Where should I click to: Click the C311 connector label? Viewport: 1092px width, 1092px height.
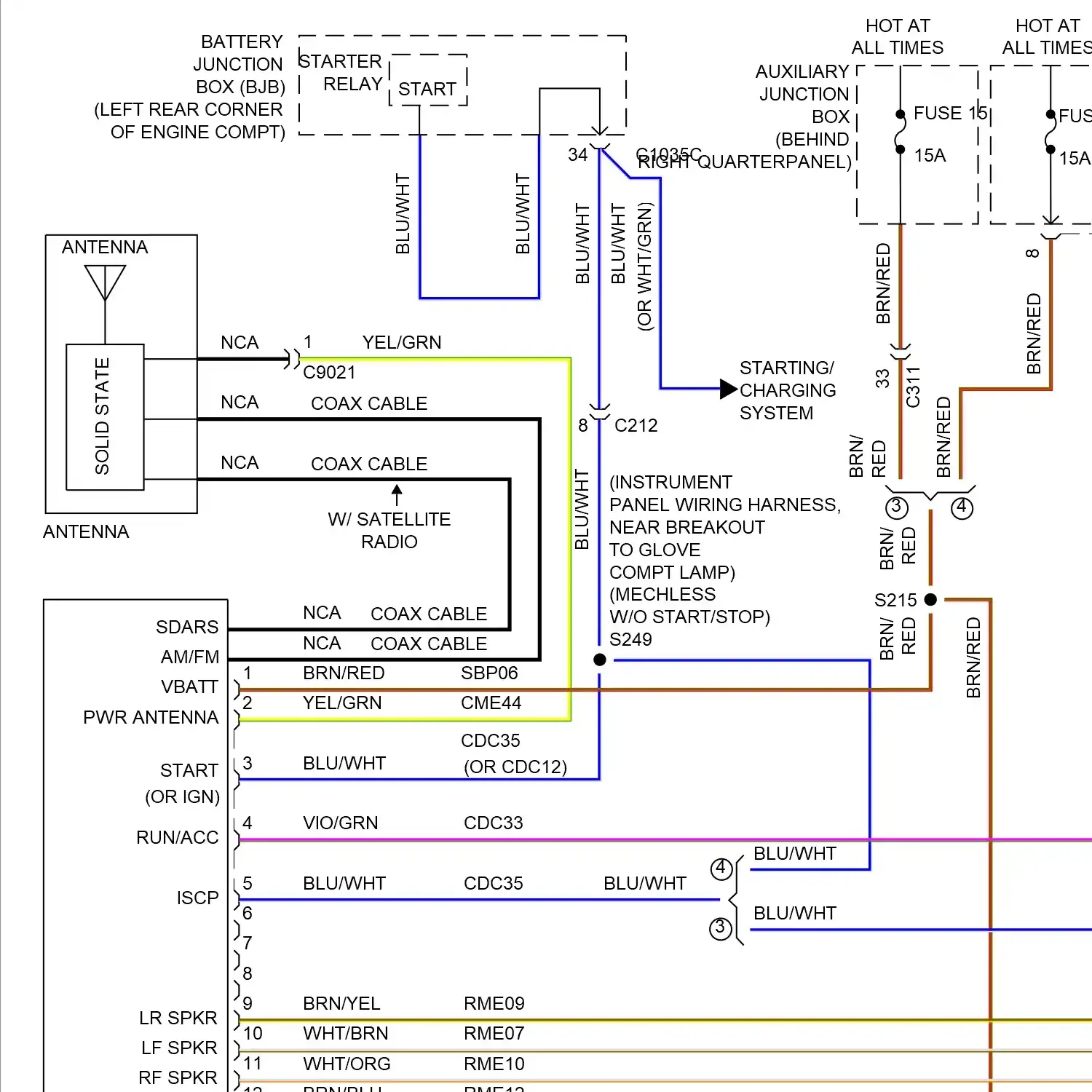[x=913, y=387]
